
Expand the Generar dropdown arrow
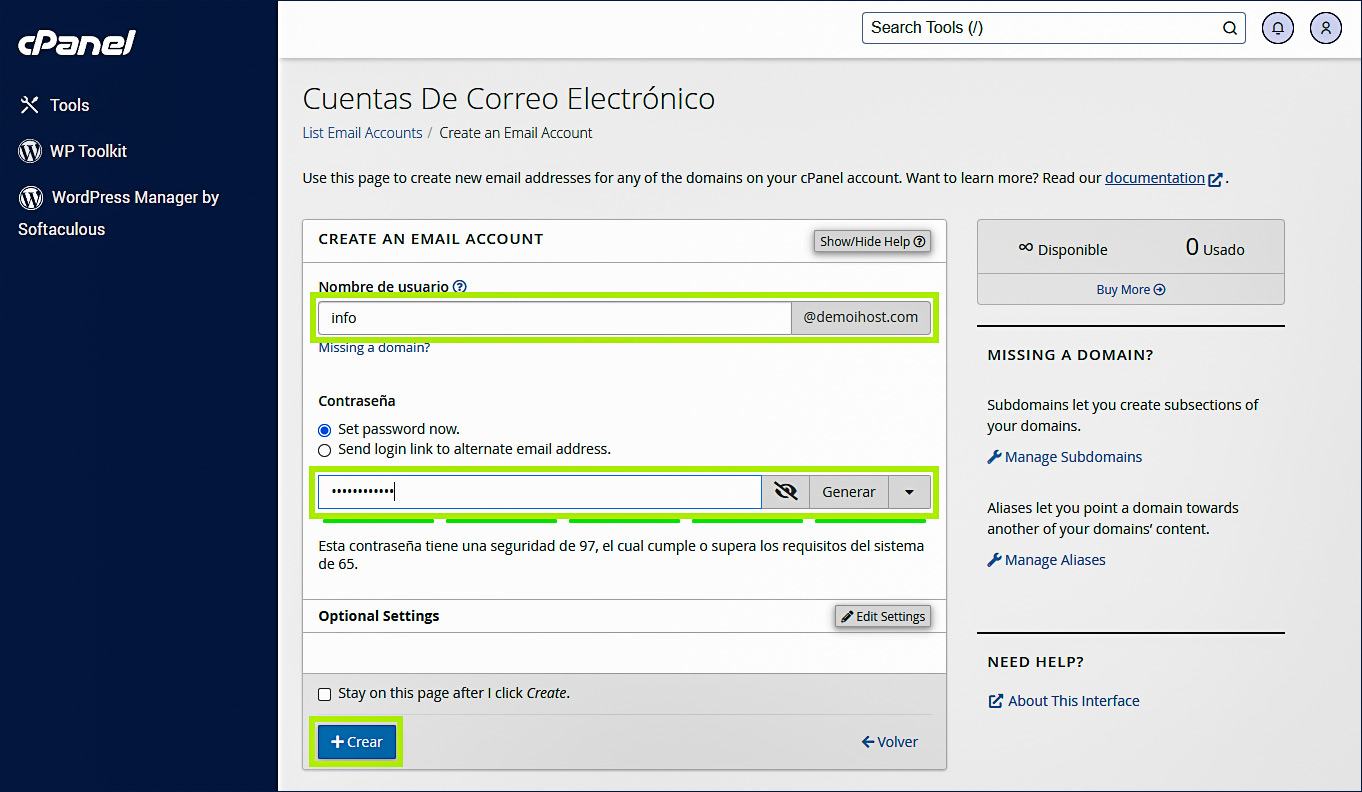tap(910, 491)
